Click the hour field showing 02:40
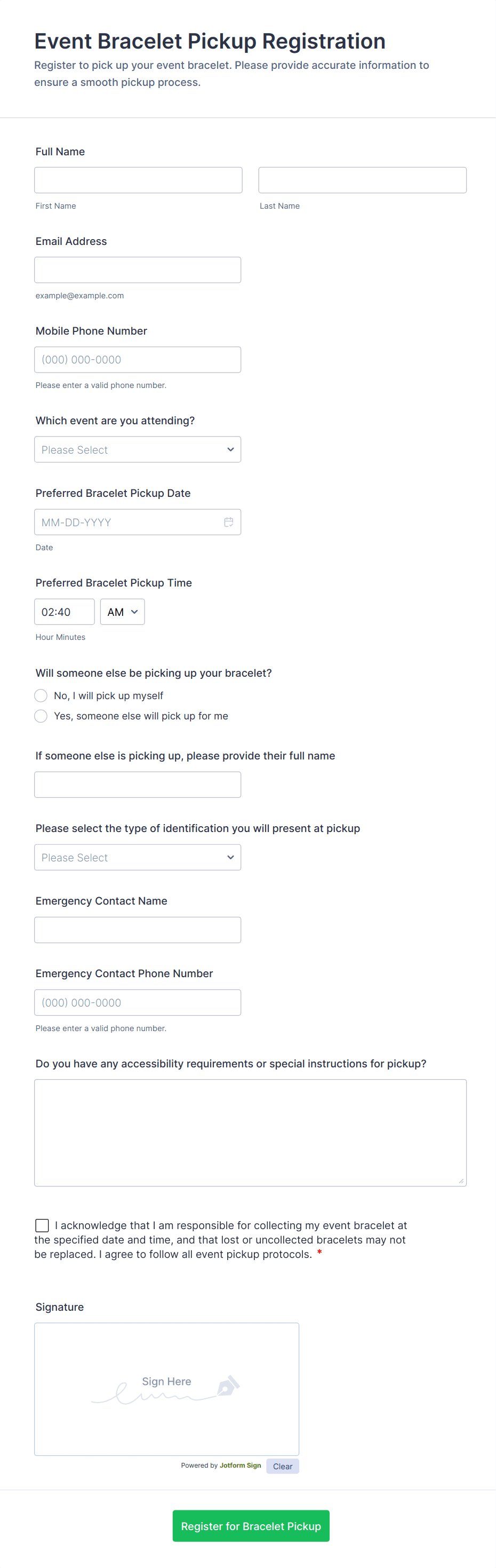 (x=64, y=611)
